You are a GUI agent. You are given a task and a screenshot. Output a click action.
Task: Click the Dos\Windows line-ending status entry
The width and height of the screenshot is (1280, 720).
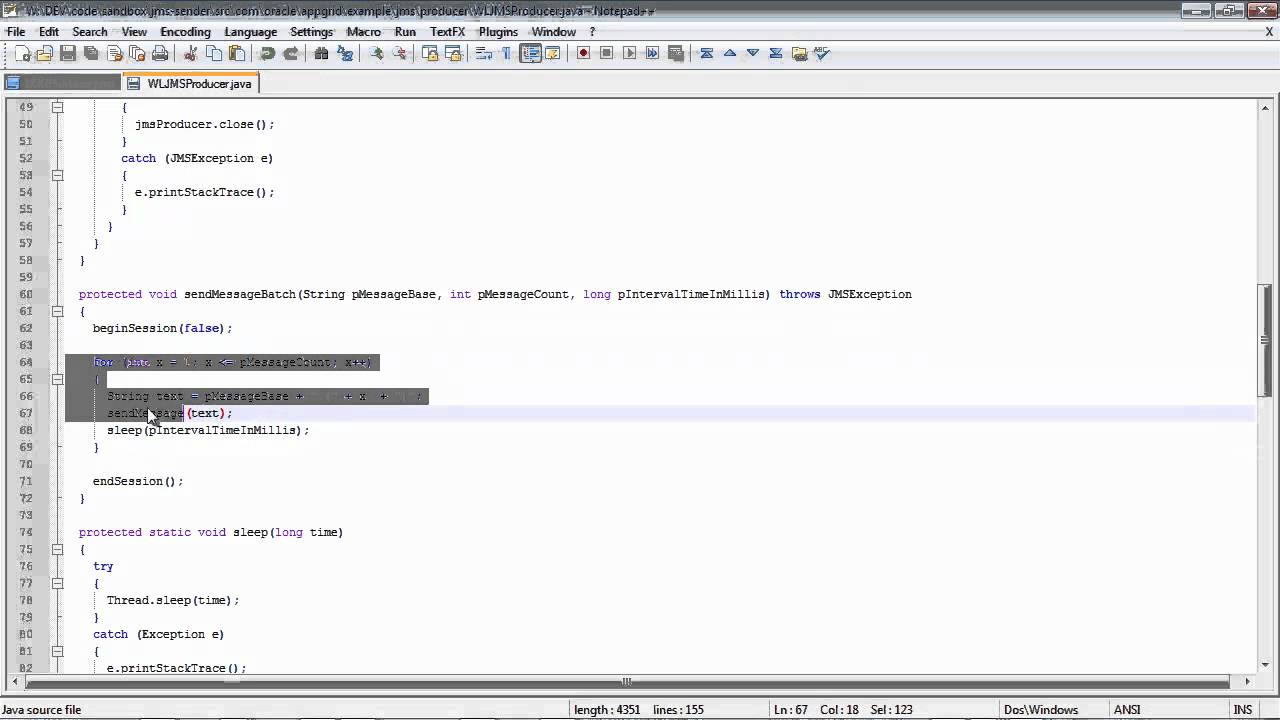pyautogui.click(x=1040, y=710)
